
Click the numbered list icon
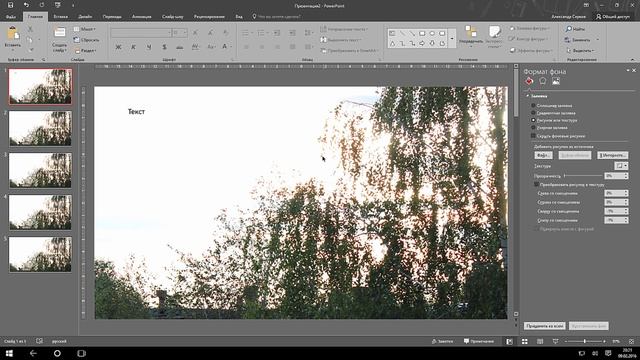click(x=261, y=33)
